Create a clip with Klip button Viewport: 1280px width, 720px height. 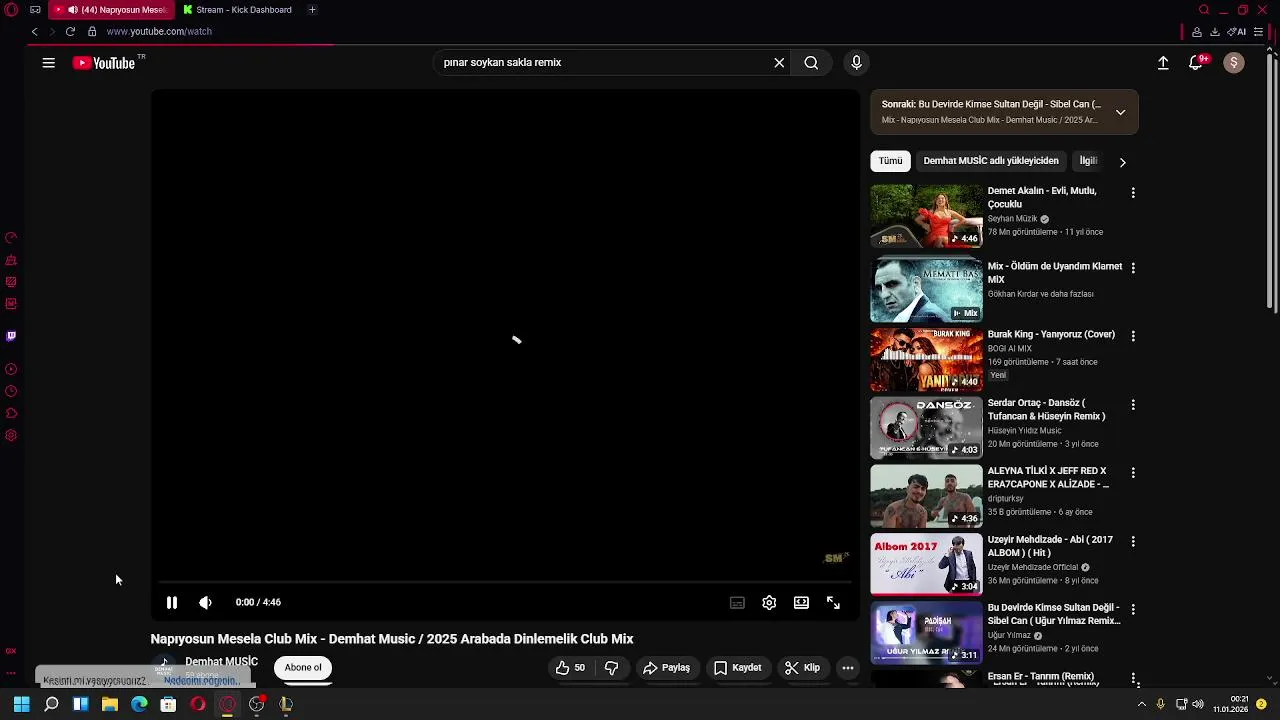coord(802,667)
